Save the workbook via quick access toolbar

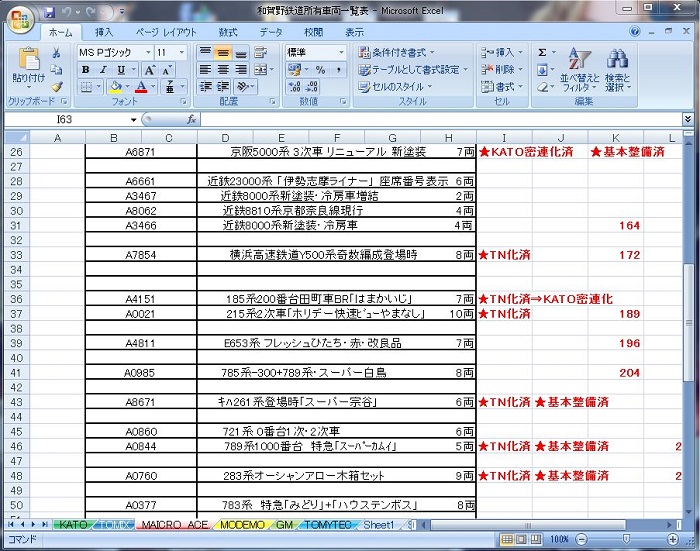(x=49, y=12)
